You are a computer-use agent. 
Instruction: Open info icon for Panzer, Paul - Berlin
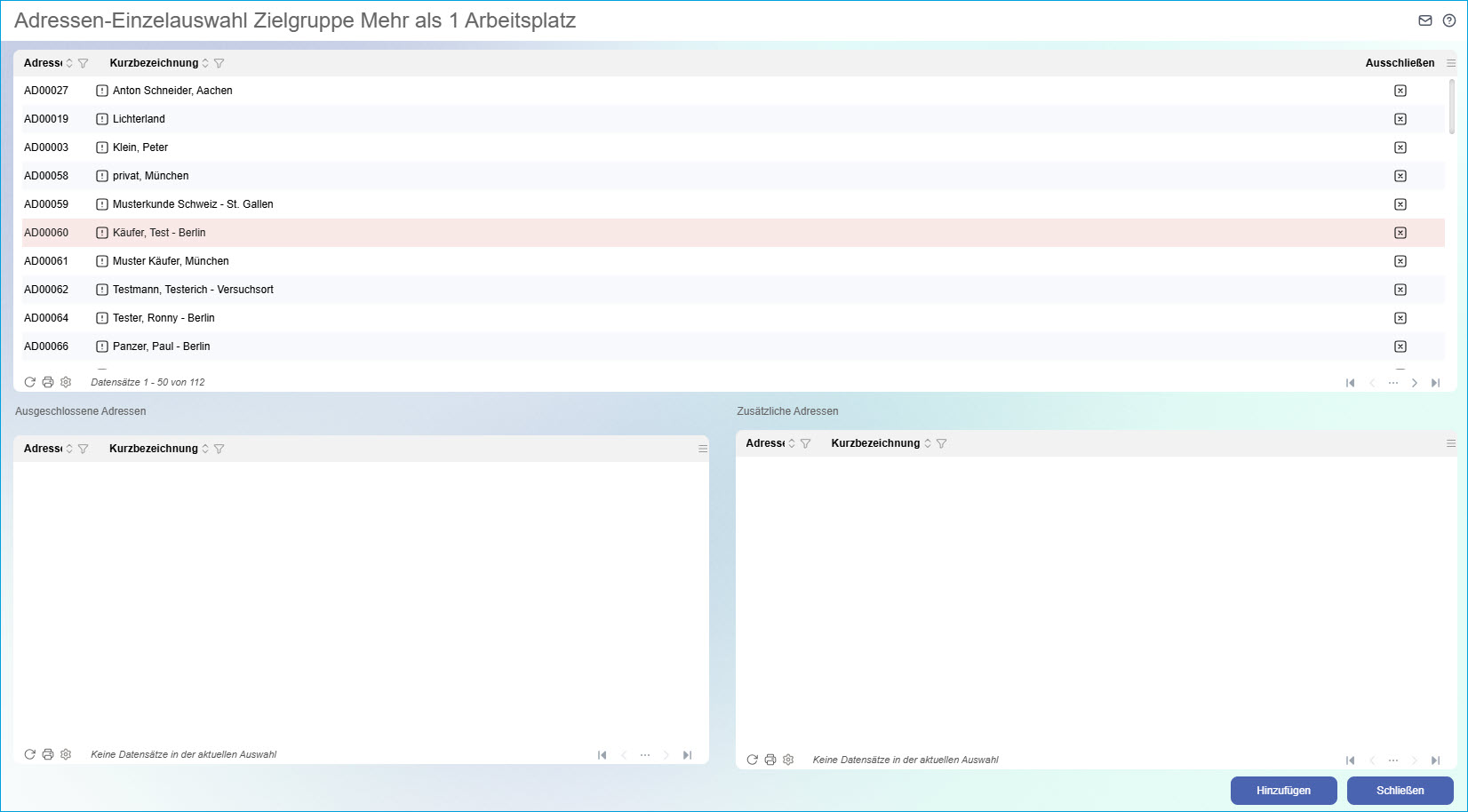click(x=102, y=346)
